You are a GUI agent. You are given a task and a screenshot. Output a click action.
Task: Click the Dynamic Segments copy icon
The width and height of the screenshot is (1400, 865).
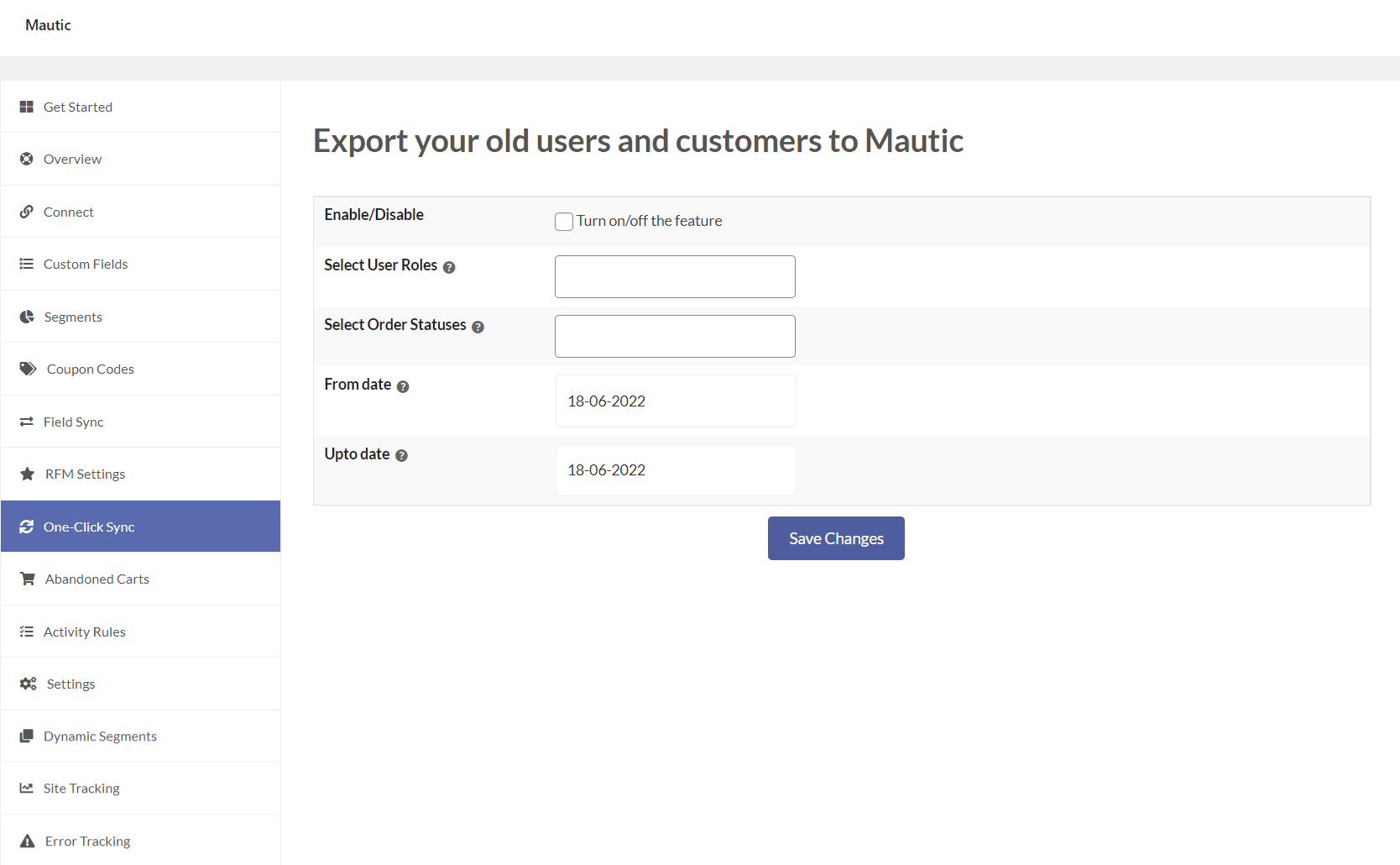(27, 736)
